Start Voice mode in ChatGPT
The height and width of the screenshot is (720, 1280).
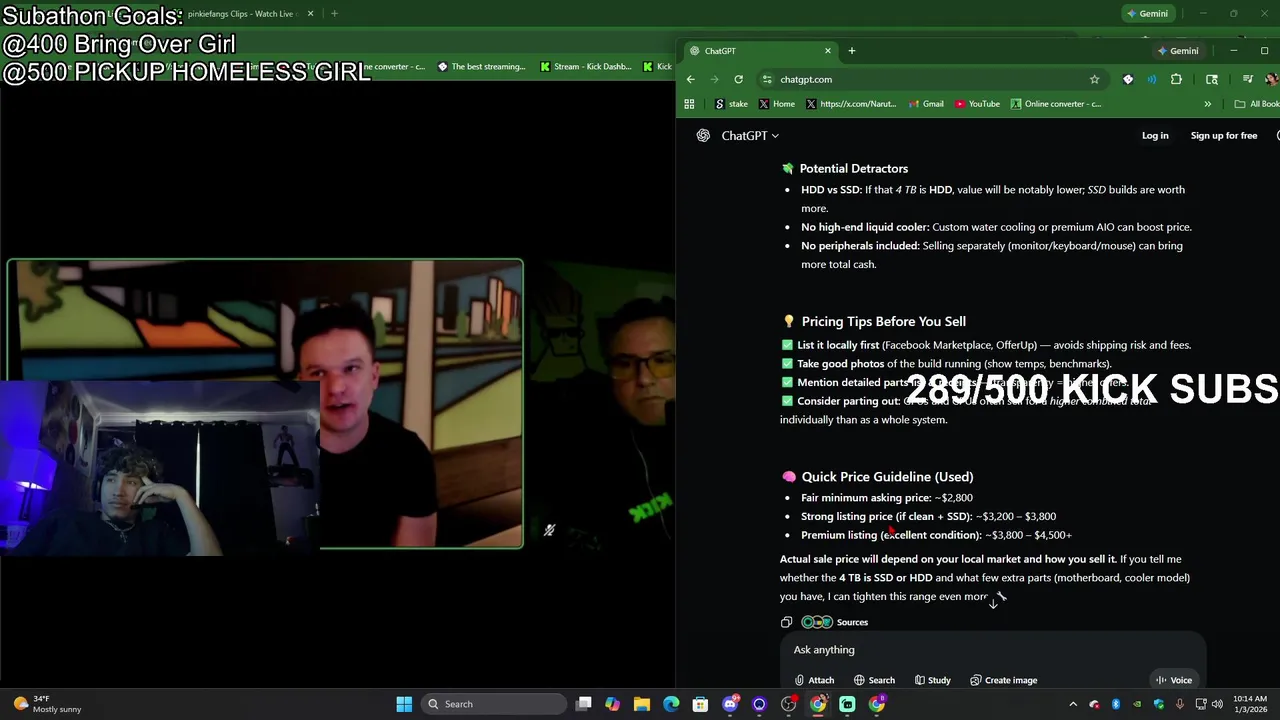pos(1173,680)
